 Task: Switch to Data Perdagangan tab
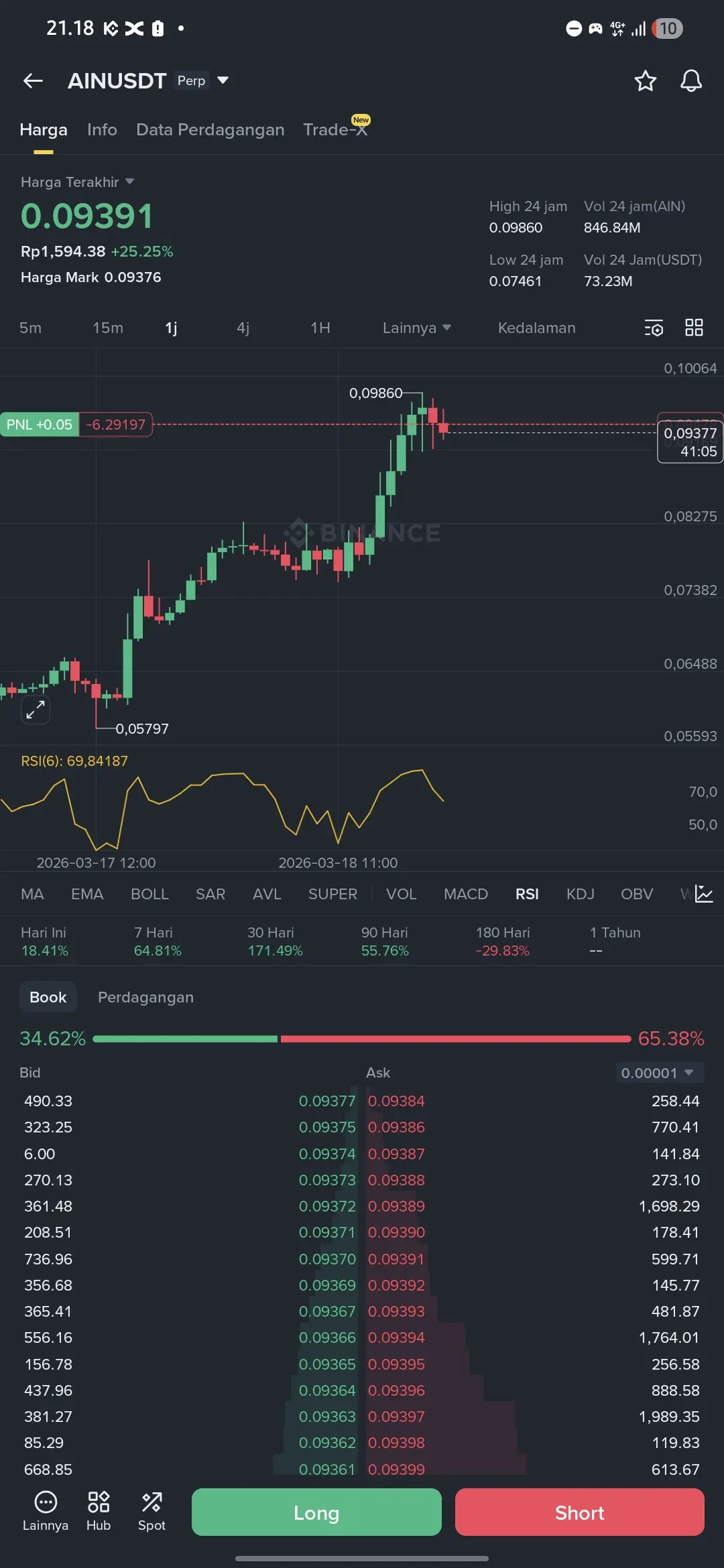(210, 129)
